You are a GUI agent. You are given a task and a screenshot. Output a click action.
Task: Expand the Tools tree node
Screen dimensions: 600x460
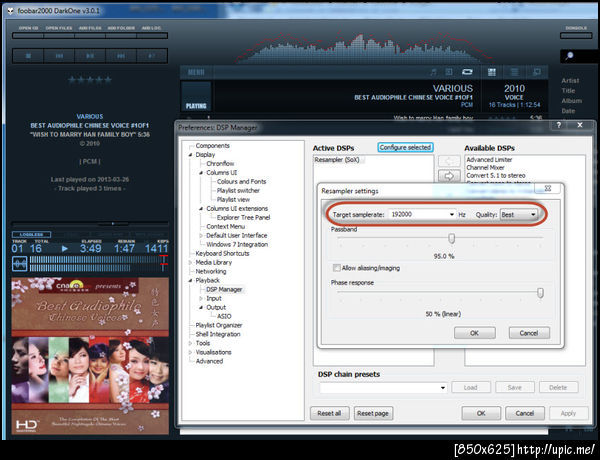point(190,343)
